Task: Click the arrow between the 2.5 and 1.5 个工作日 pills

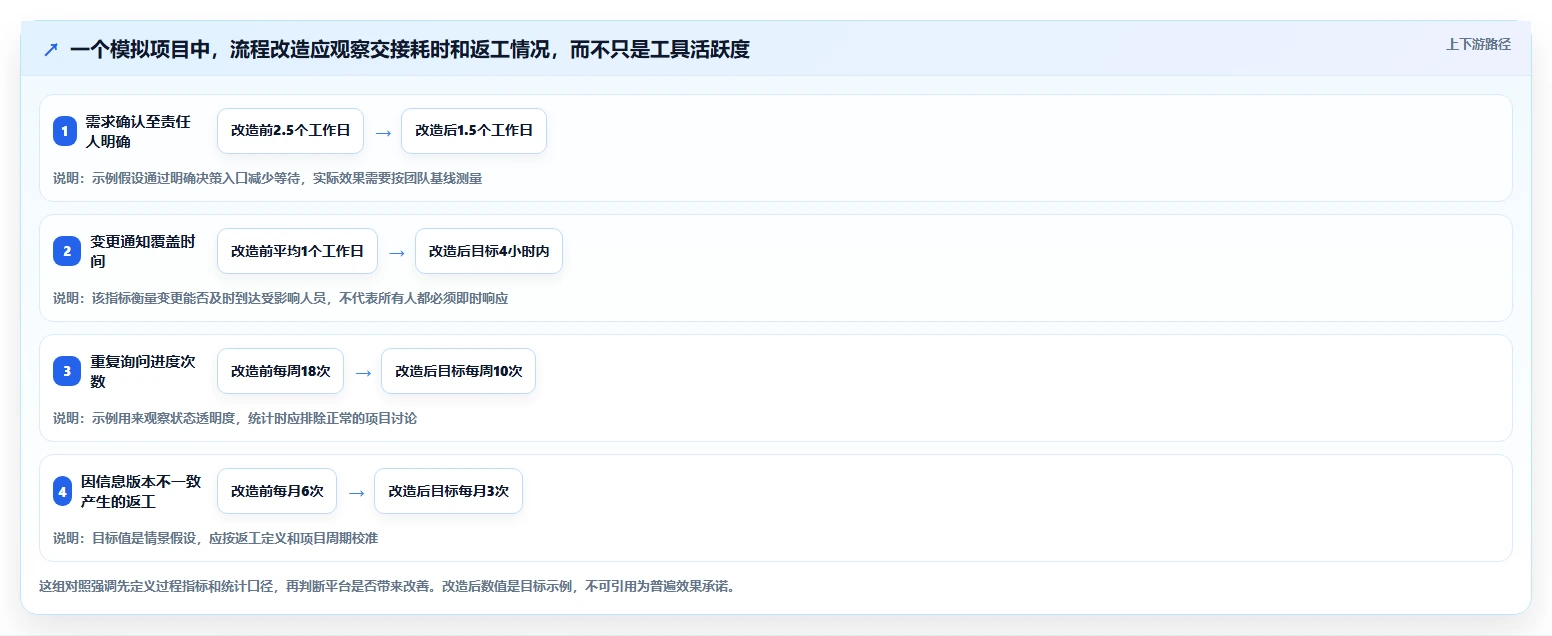Action: point(383,131)
